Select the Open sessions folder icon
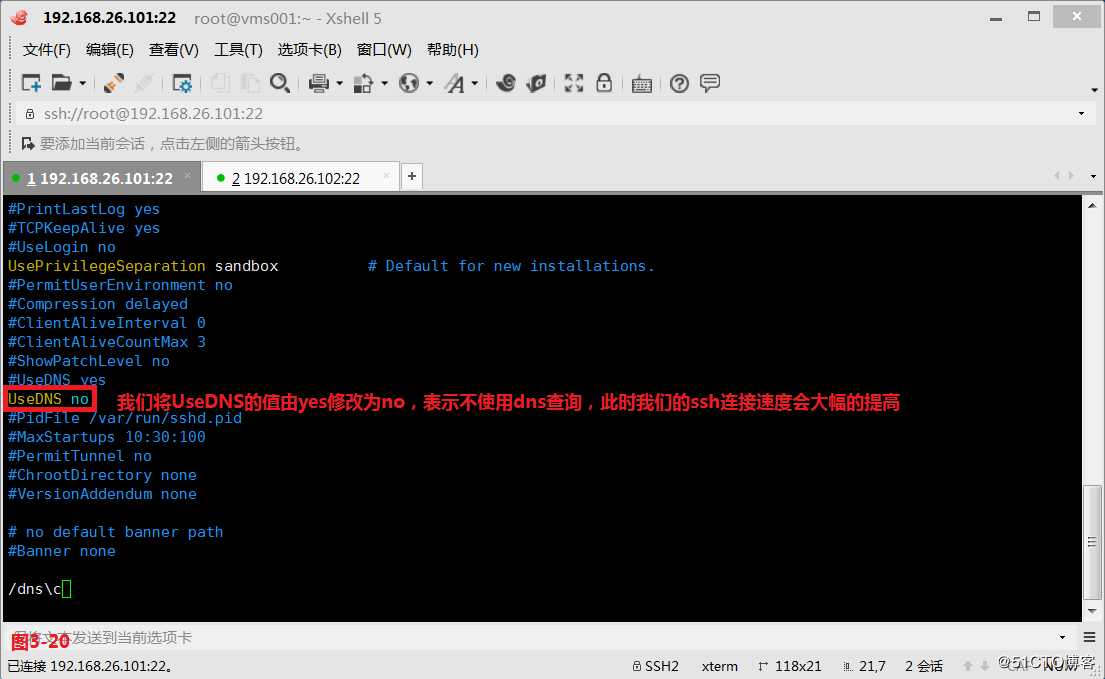Image resolution: width=1105 pixels, height=679 pixels. coord(61,83)
